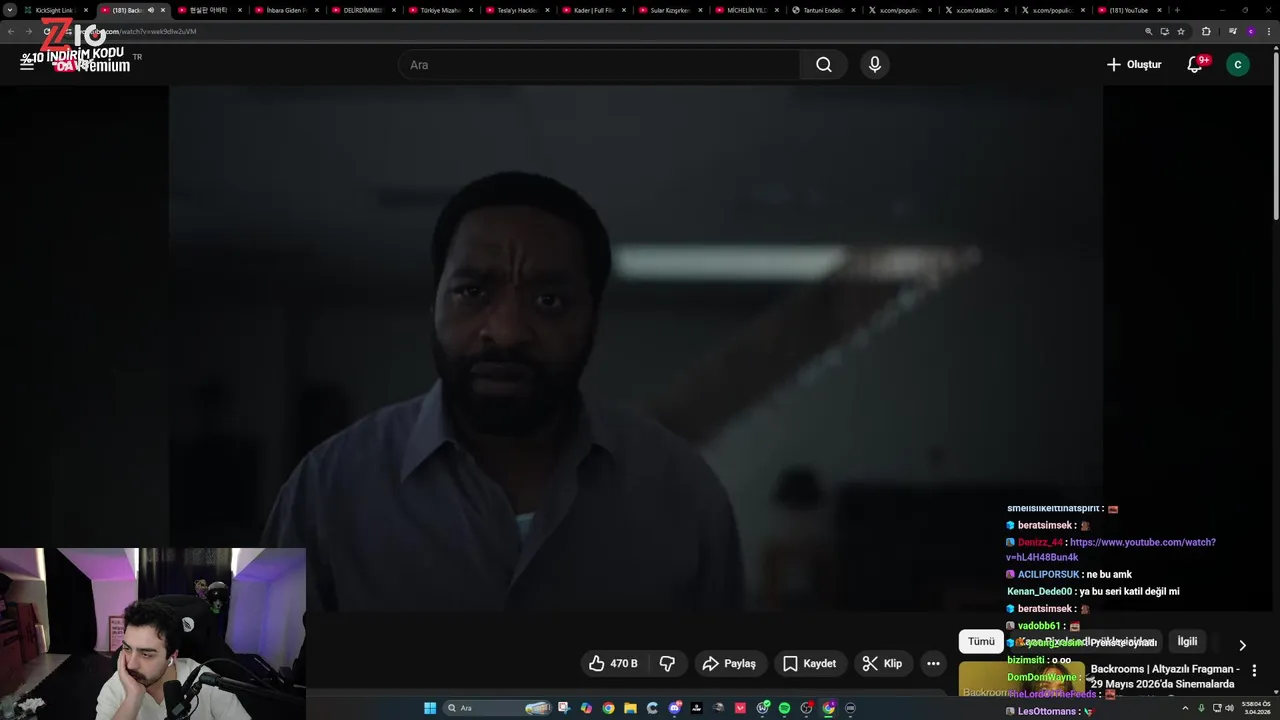The image size is (1280, 720).
Task: Save the video with Kaydet
Action: (809, 663)
